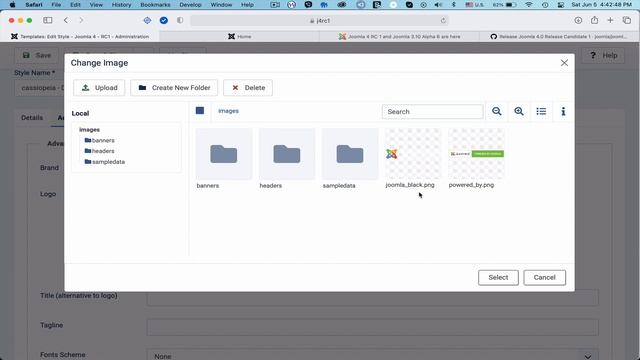The image size is (640, 360).
Task: Close the Change Image dialog with X
Action: 564,63
